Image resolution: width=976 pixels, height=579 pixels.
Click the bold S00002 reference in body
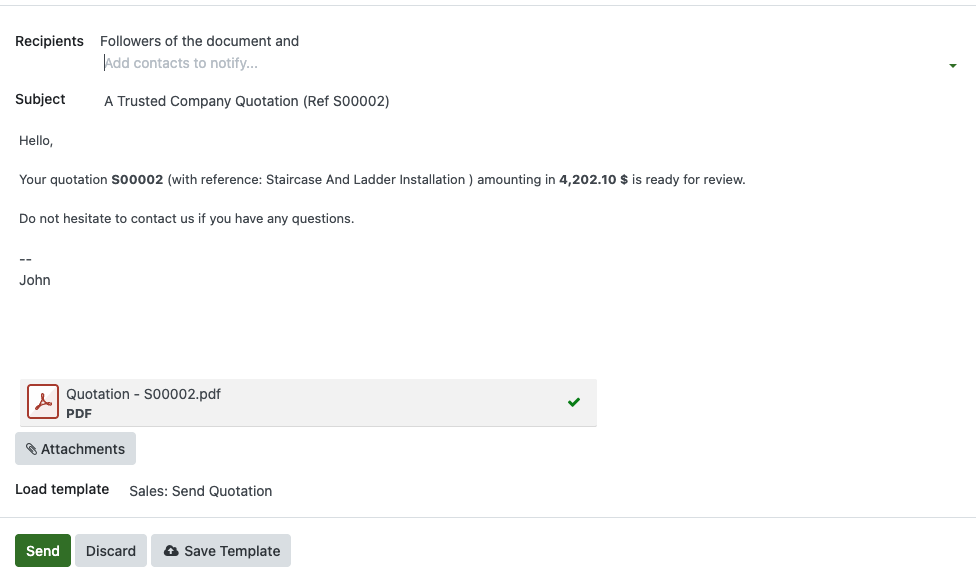pyautogui.click(x=137, y=180)
